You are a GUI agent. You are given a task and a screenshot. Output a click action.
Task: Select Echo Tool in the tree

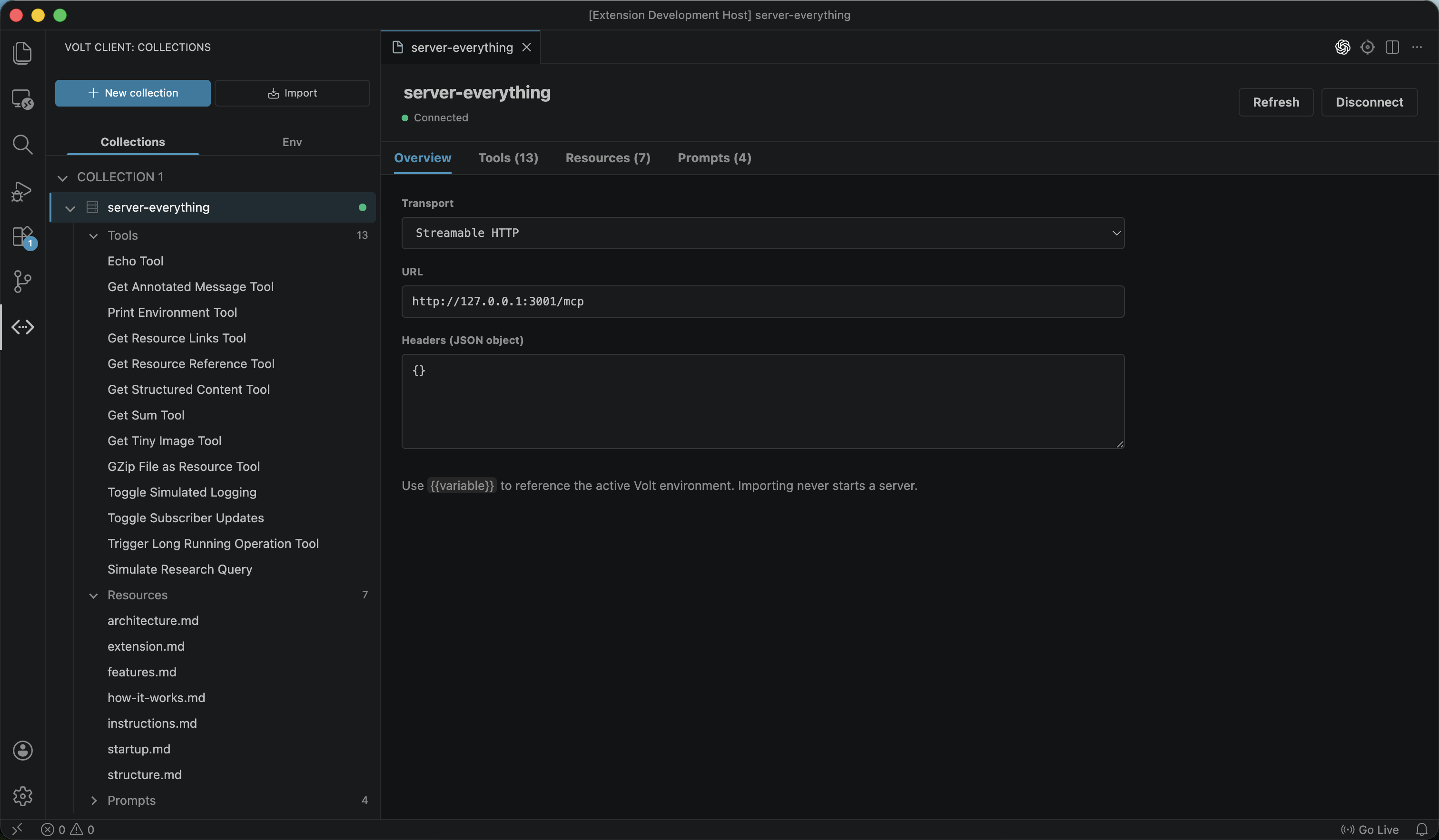tap(135, 261)
